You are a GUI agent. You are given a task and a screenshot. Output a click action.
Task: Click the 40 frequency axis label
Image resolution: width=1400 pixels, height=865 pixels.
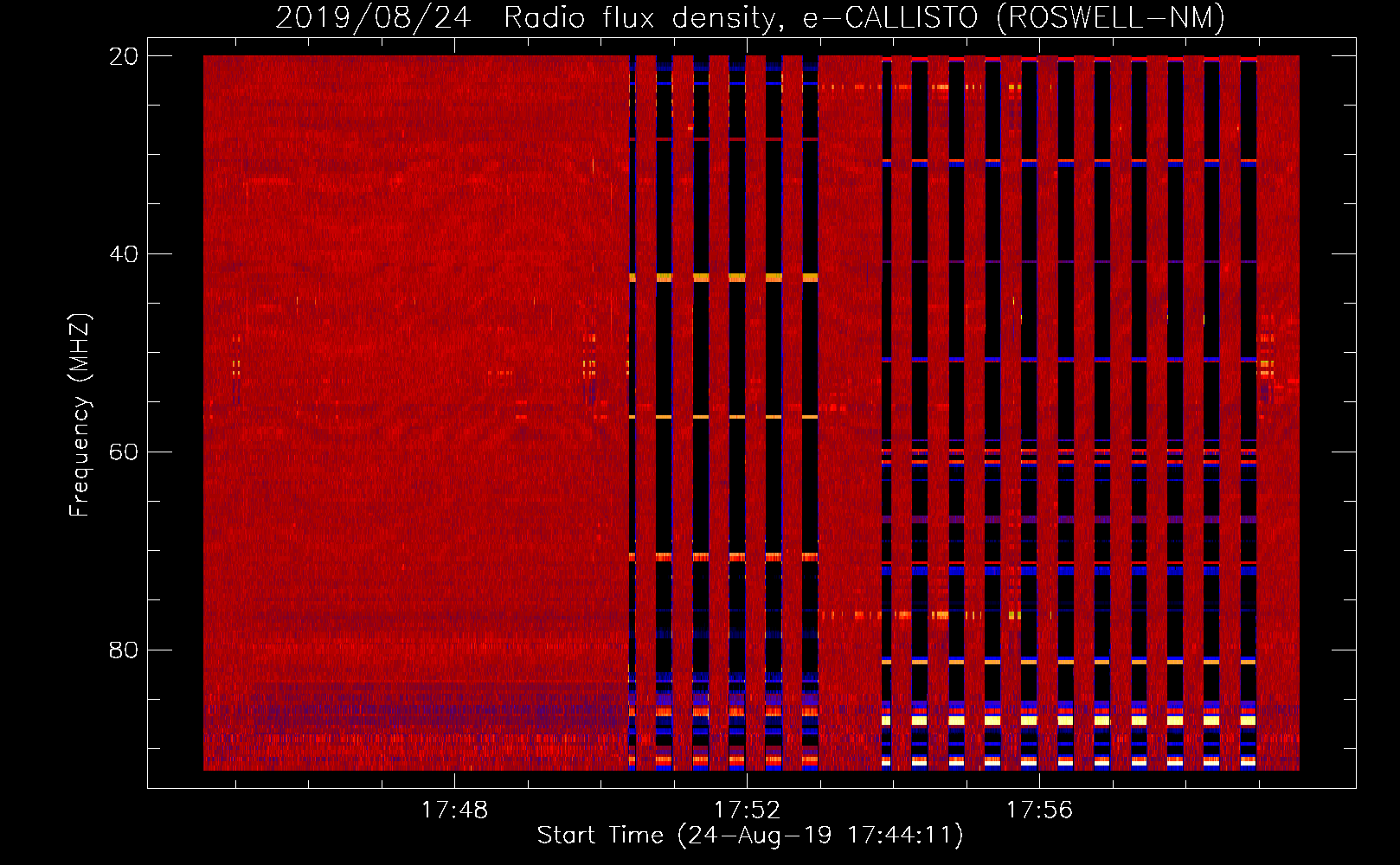click(124, 254)
